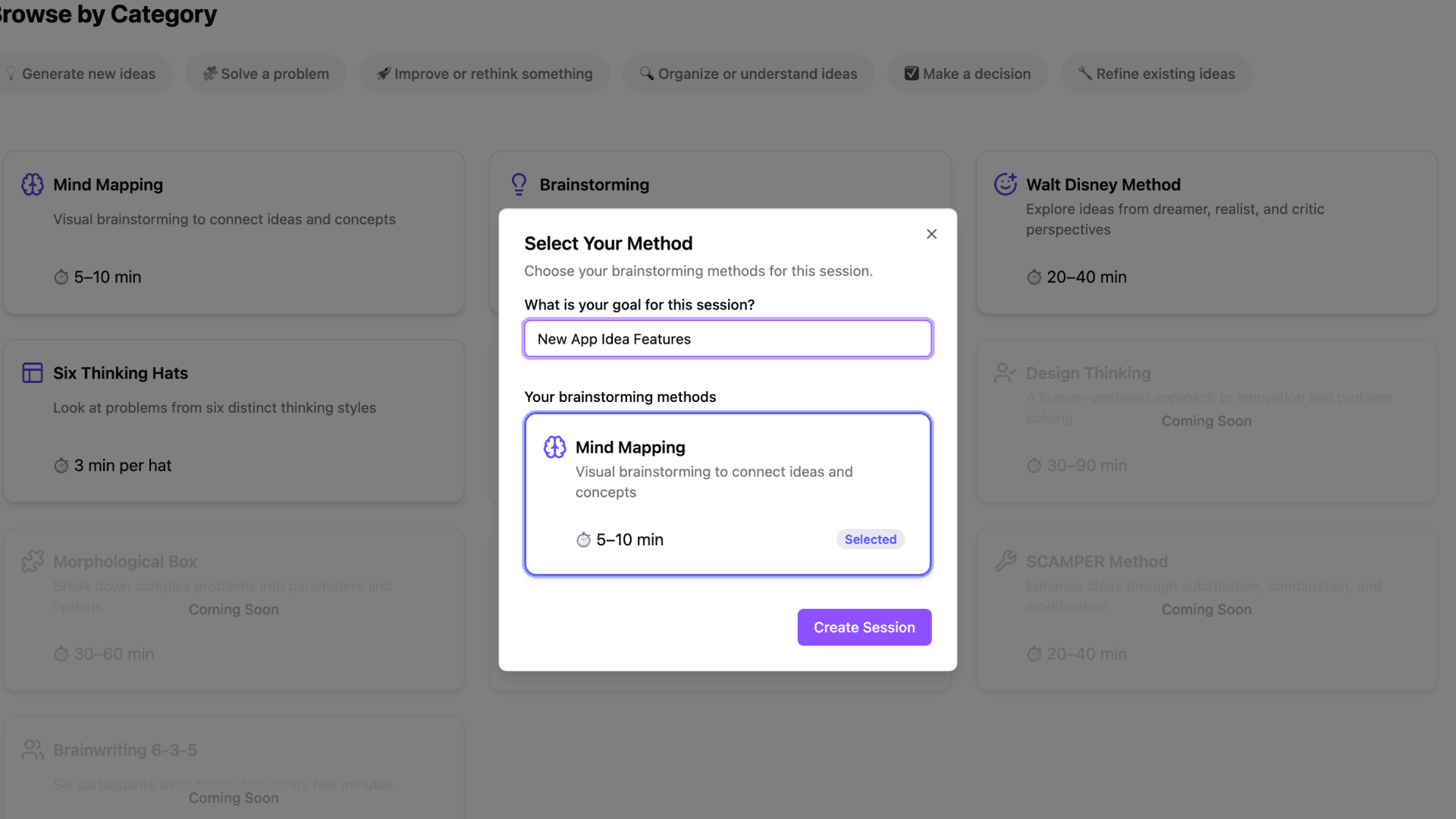1456x819 pixels.
Task: Click the puzzle icon on Morphological Box card
Action: point(33,561)
